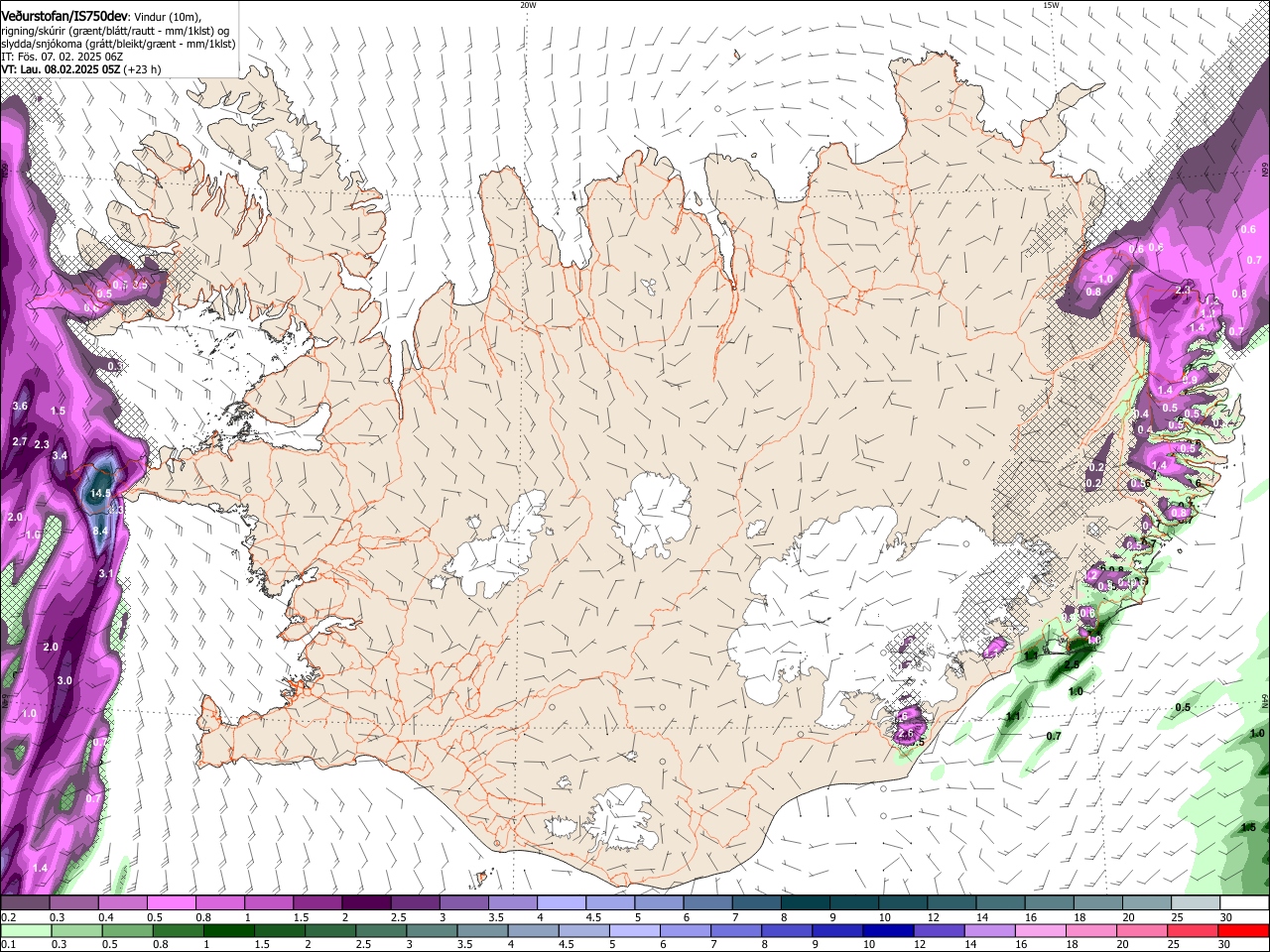The height and width of the screenshot is (952, 1270).
Task: Click the 'VT: Lau. 08.02.2025 05Z (+23 h)' line
Action: tap(80, 69)
